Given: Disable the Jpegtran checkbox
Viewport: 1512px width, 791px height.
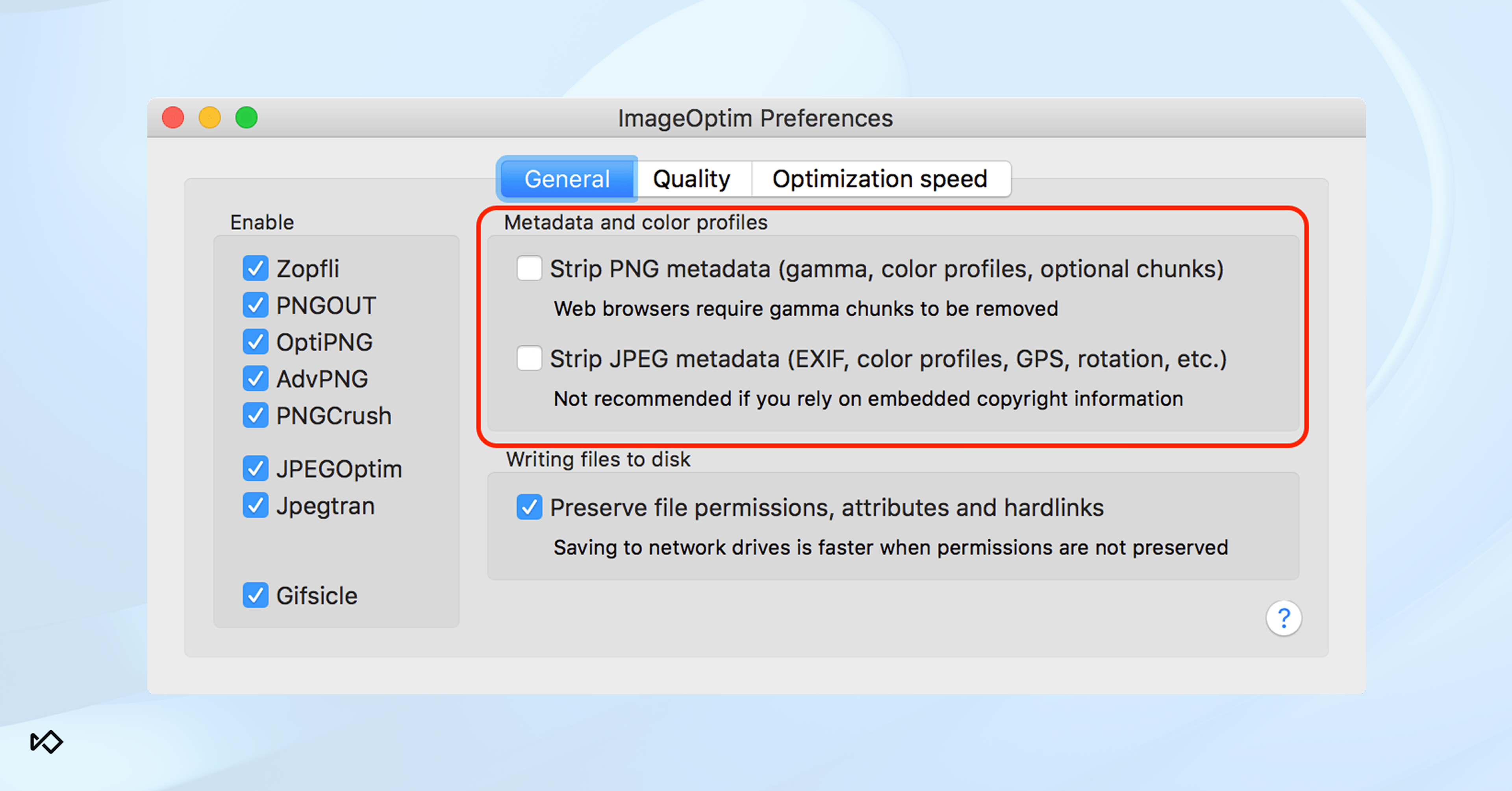Looking at the screenshot, I should tap(255, 505).
